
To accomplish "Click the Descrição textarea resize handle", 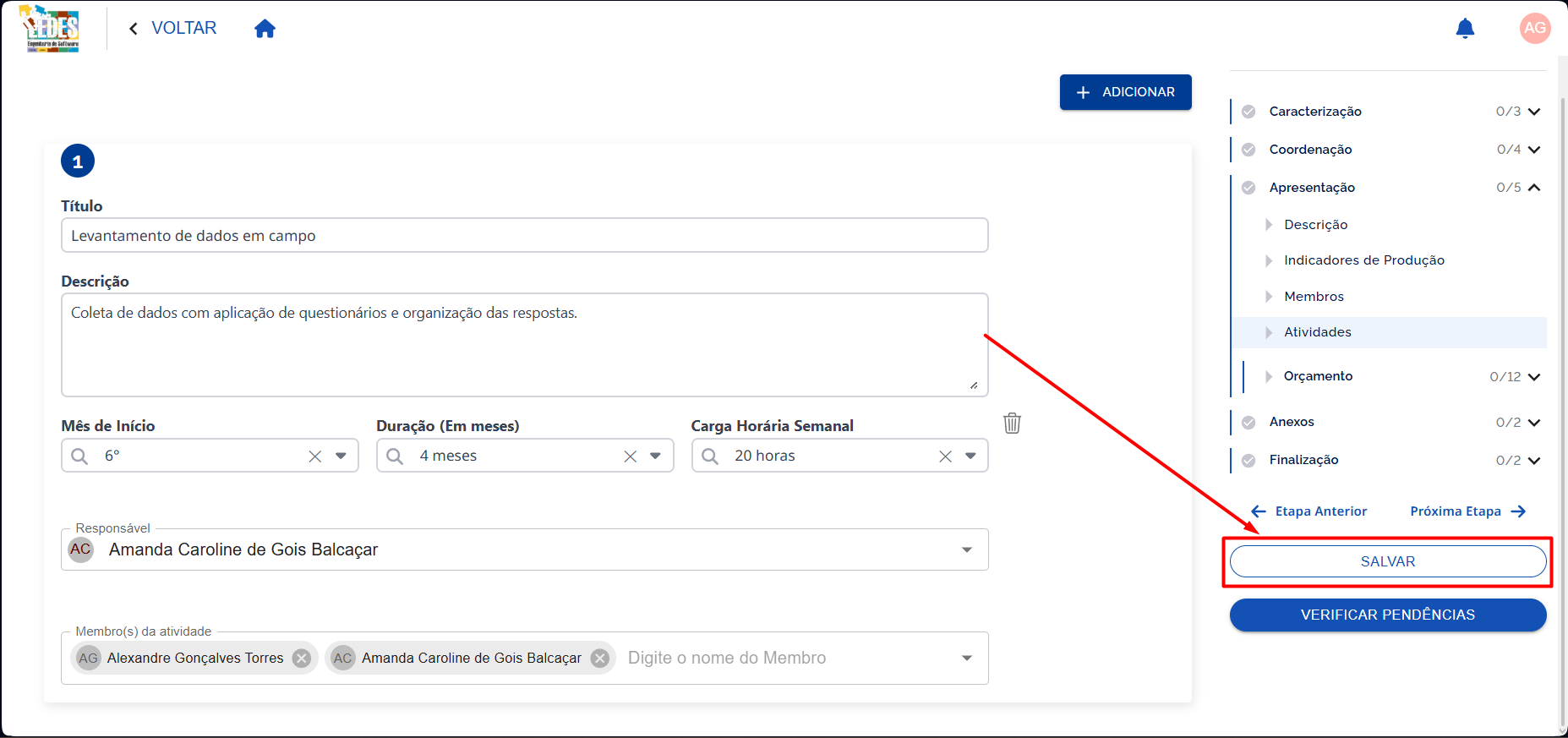I will pos(974,385).
